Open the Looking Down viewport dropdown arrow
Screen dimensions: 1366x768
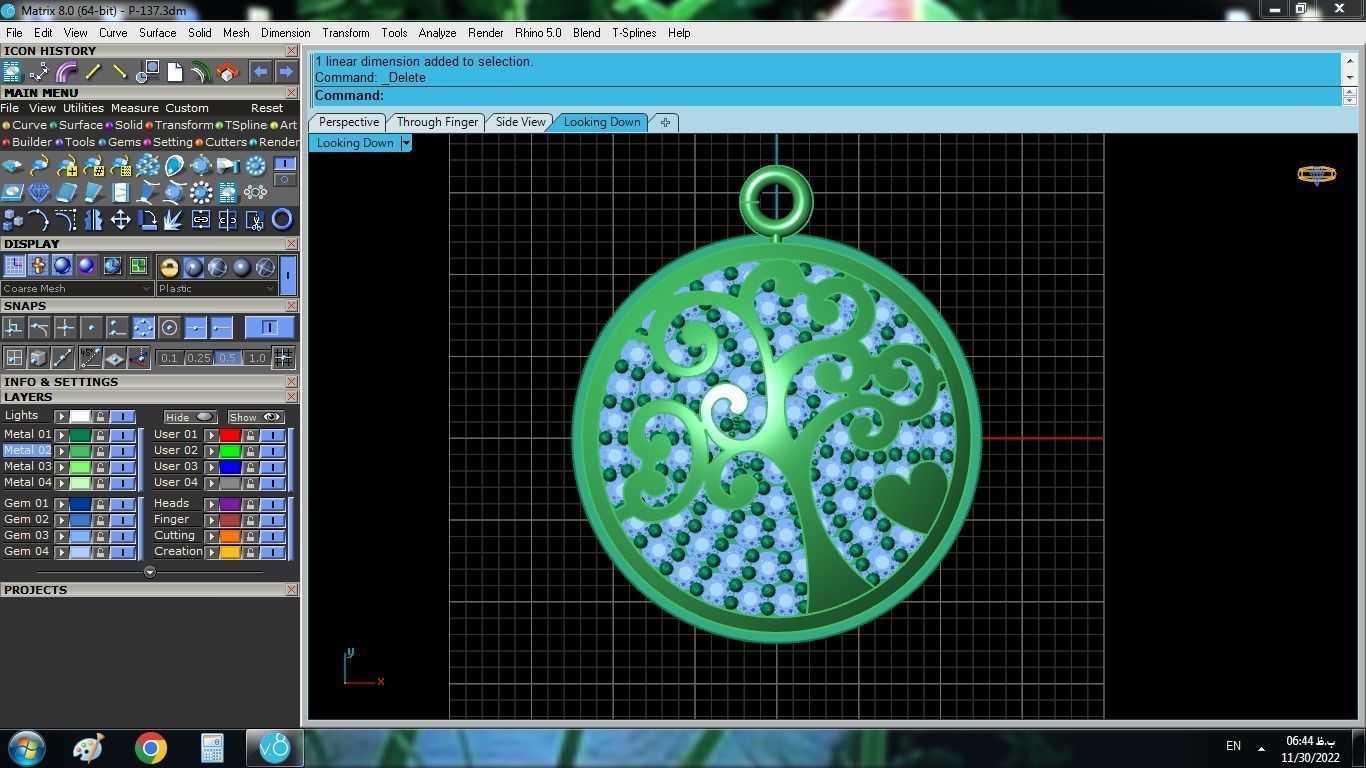[x=405, y=143]
